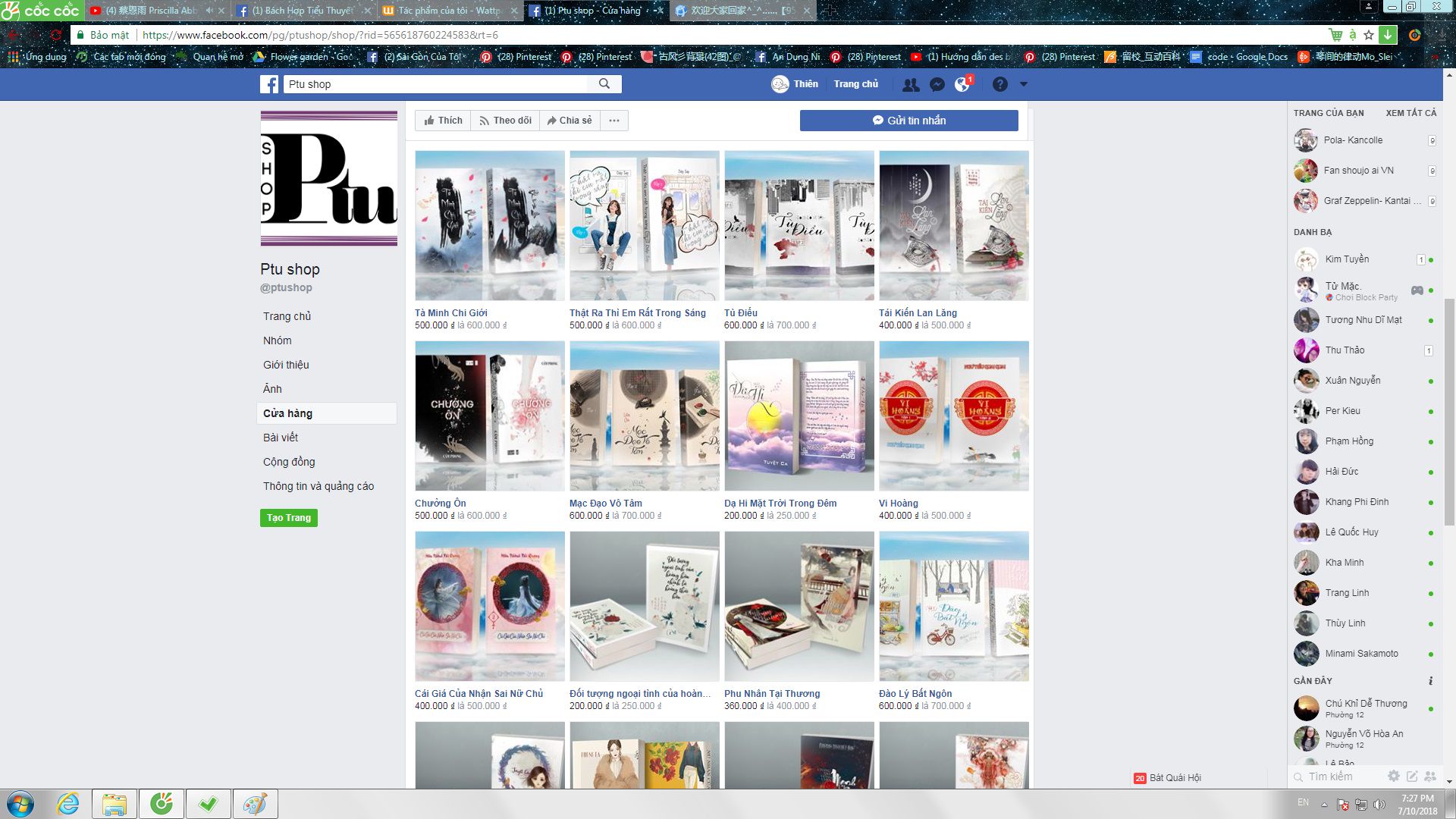This screenshot has height=819, width=1456.
Task: Click GẦN ĐÂY info icon
Action: coord(1430,681)
